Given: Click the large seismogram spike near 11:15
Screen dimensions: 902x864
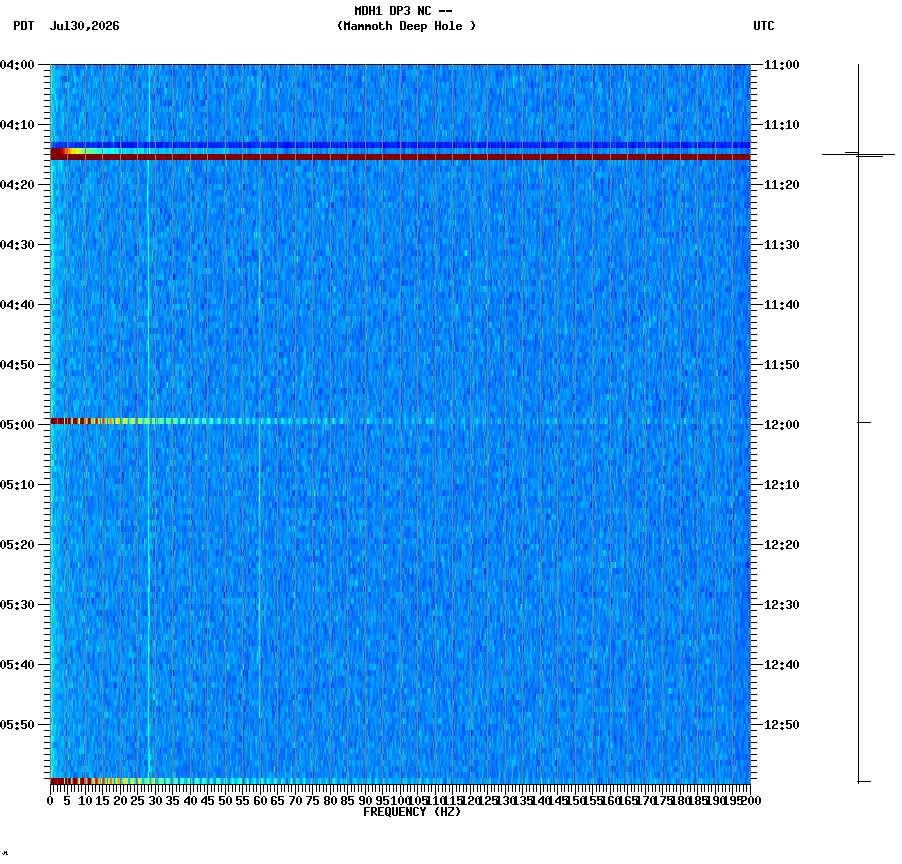Looking at the screenshot, I should click(x=858, y=154).
